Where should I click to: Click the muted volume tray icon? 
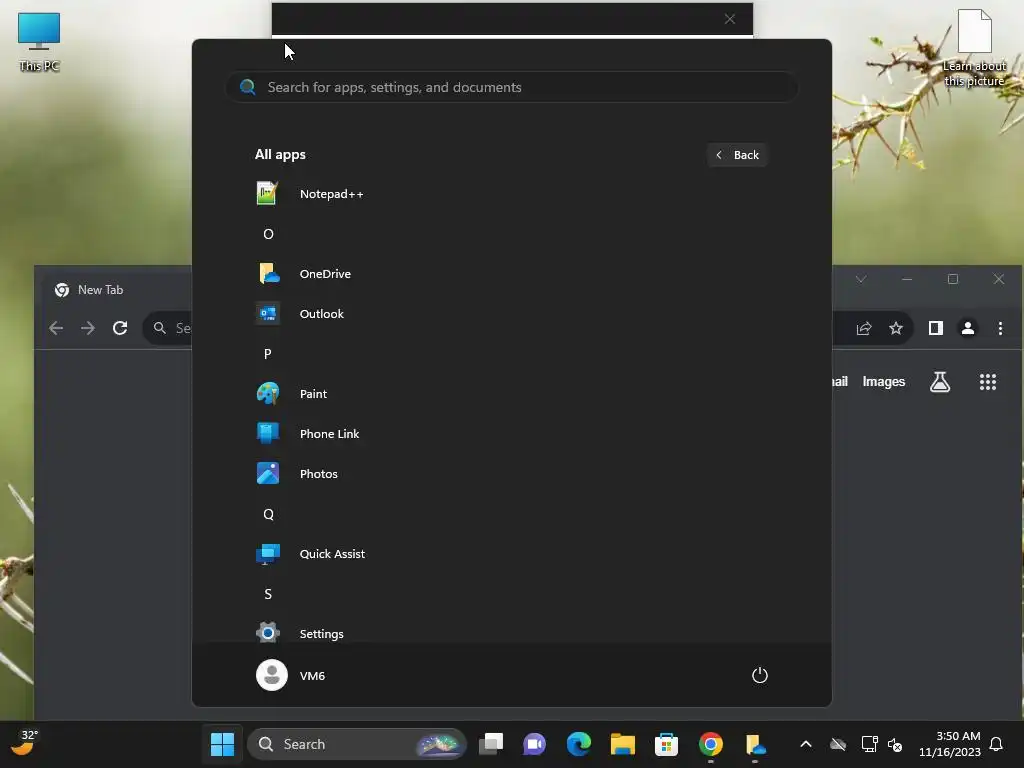click(x=895, y=744)
